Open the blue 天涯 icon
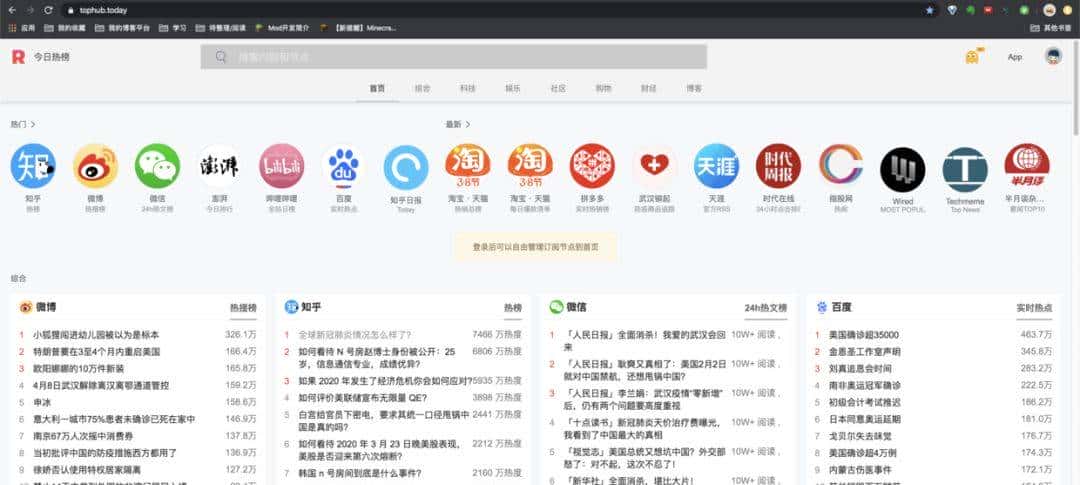 tap(716, 166)
